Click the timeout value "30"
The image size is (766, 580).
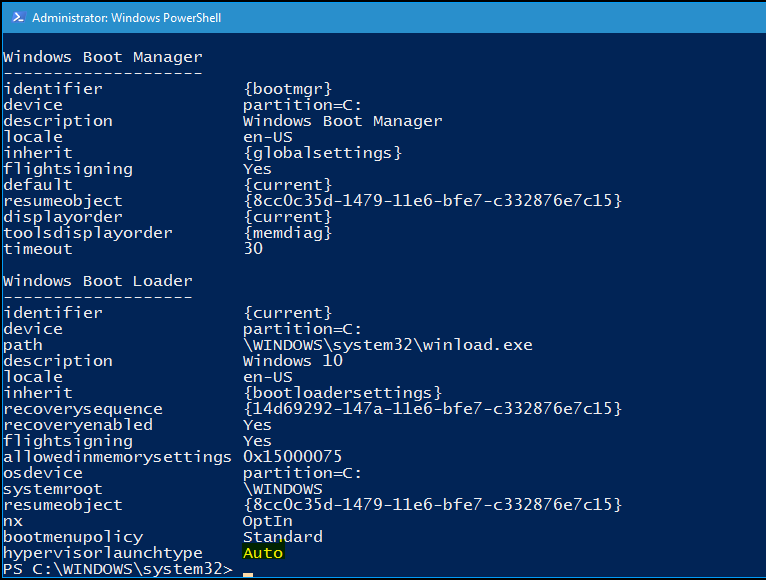point(253,249)
